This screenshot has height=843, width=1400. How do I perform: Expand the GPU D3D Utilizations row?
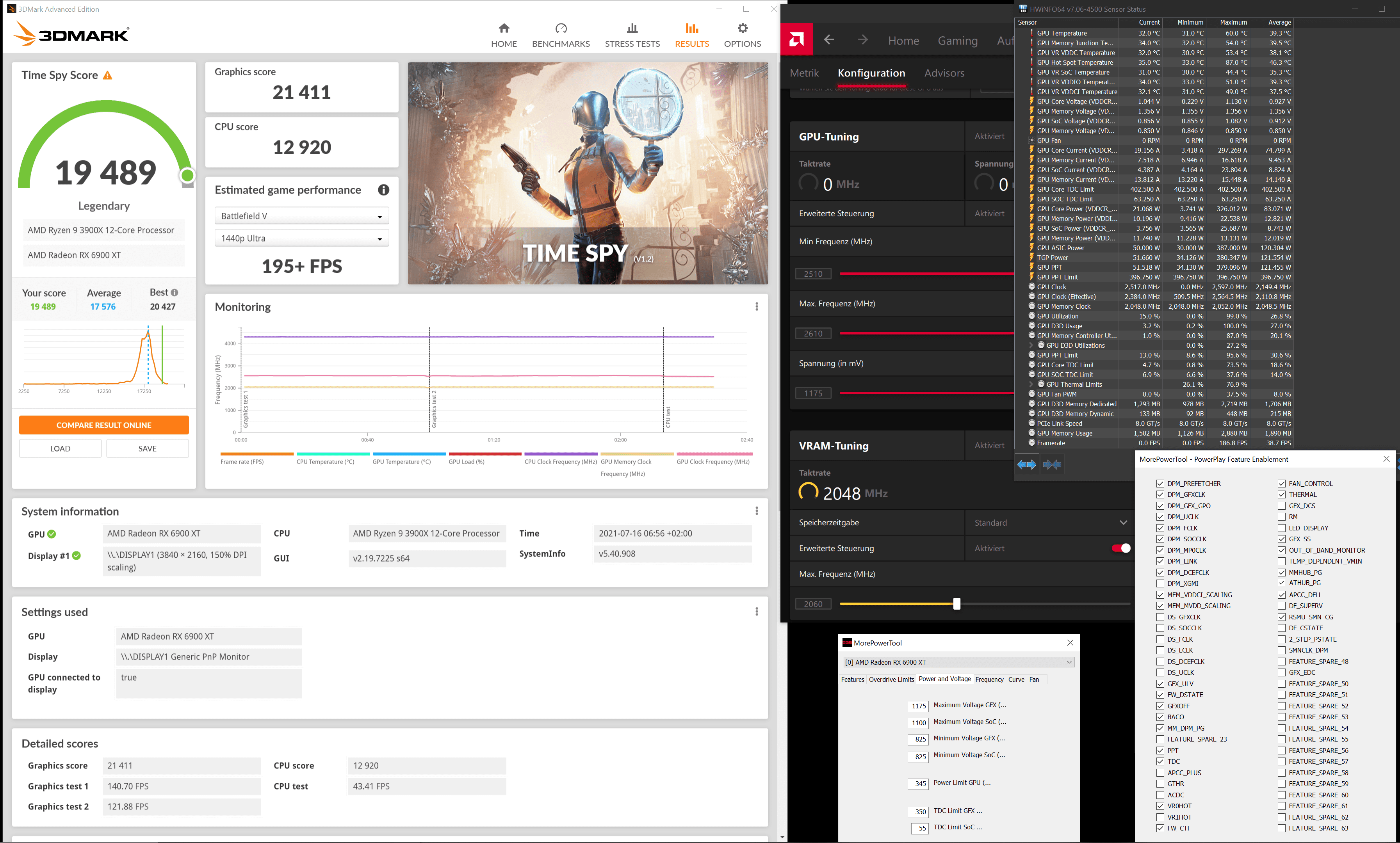(1031, 345)
